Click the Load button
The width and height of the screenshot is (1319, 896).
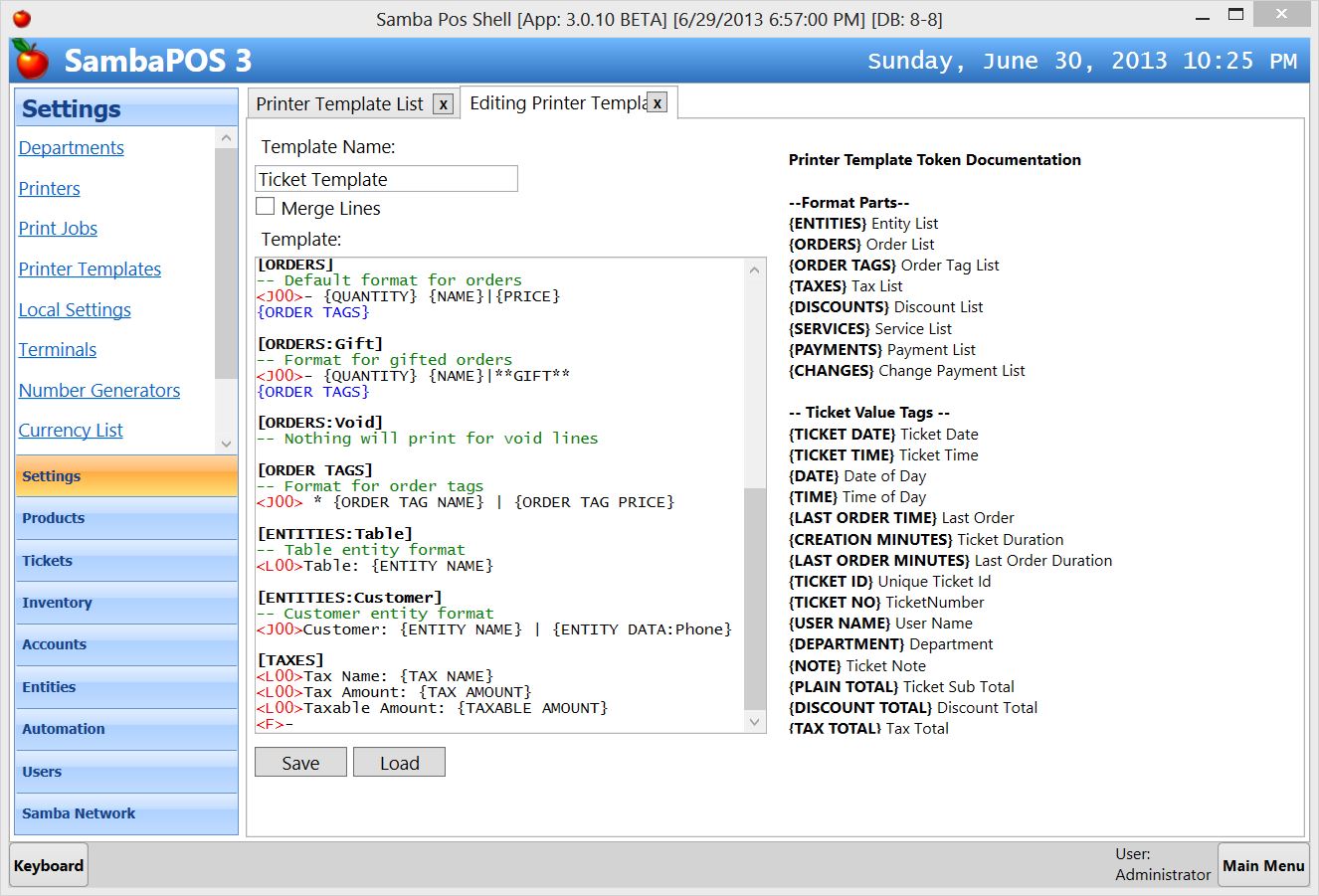pos(399,762)
